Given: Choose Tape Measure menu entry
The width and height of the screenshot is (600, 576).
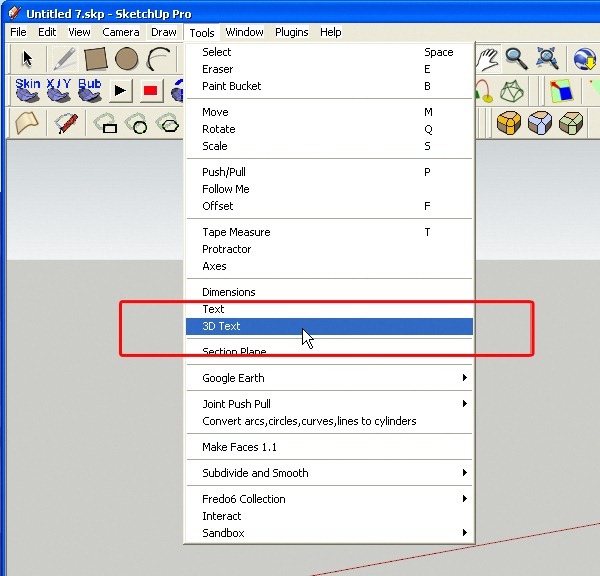Looking at the screenshot, I should [329, 232].
